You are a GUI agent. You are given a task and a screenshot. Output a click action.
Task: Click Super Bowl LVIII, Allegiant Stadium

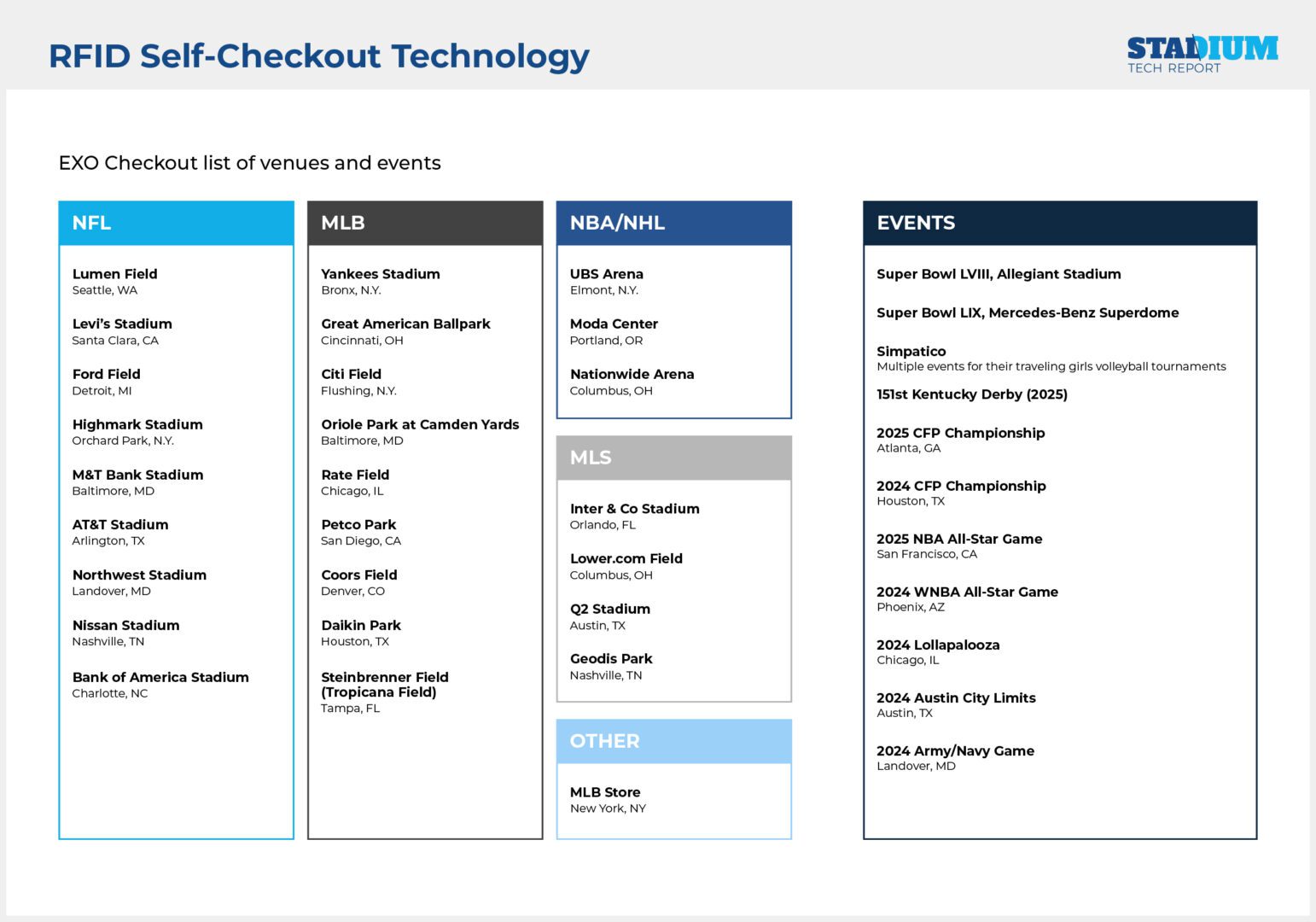tap(999, 274)
